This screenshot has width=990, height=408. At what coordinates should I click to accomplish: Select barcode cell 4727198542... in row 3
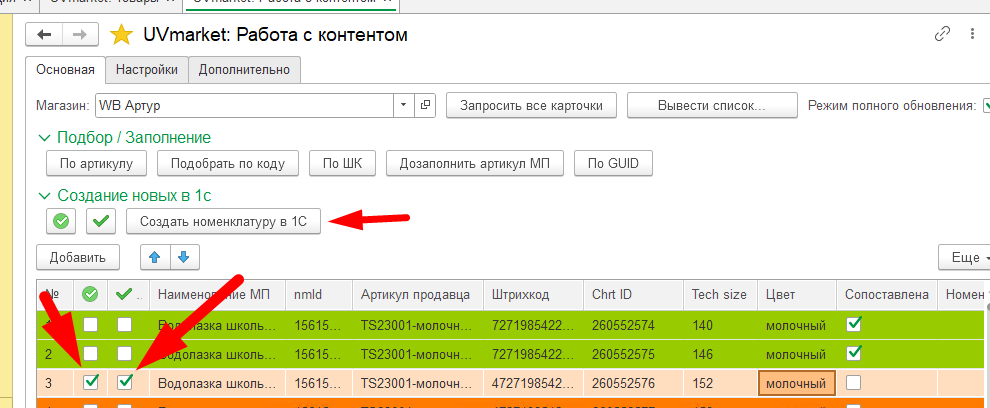tap(534, 383)
